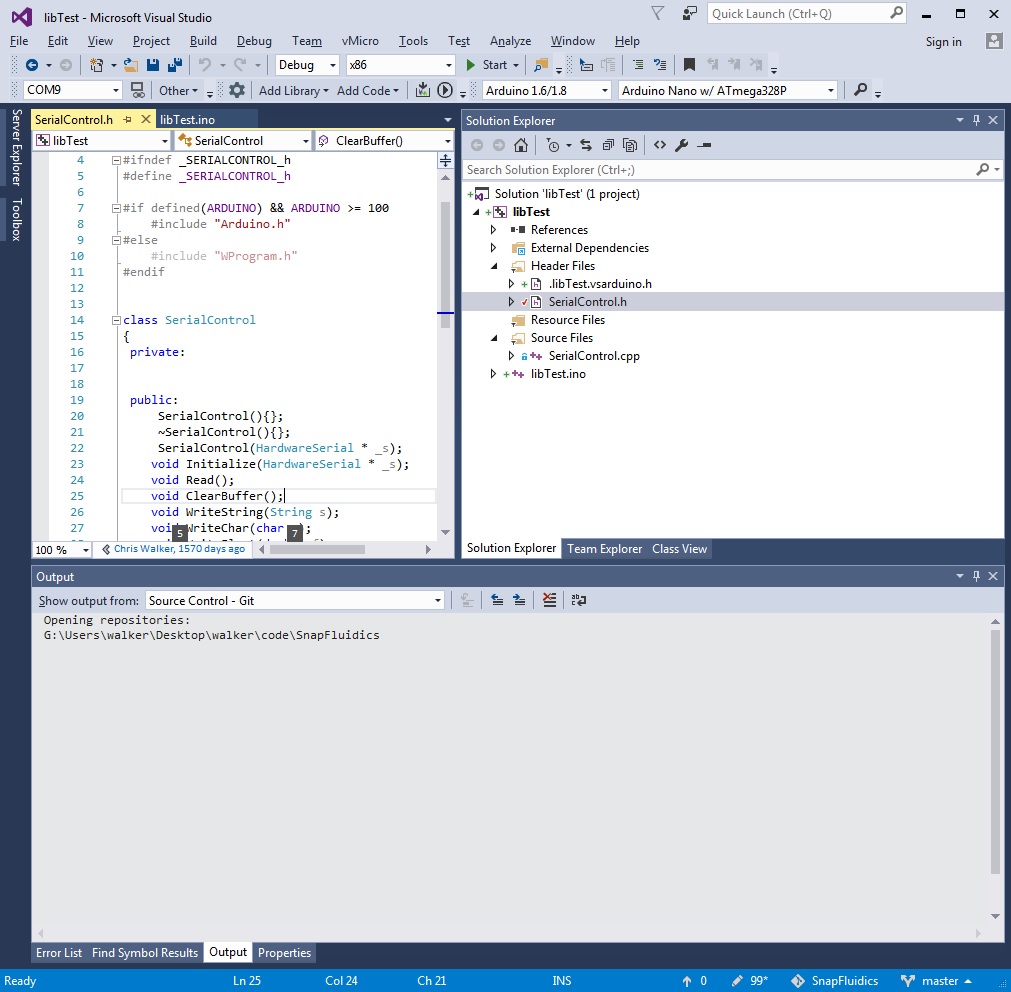This screenshot has height=992, width=1011.
Task: Open the vMicro menu
Action: pyautogui.click(x=360, y=41)
